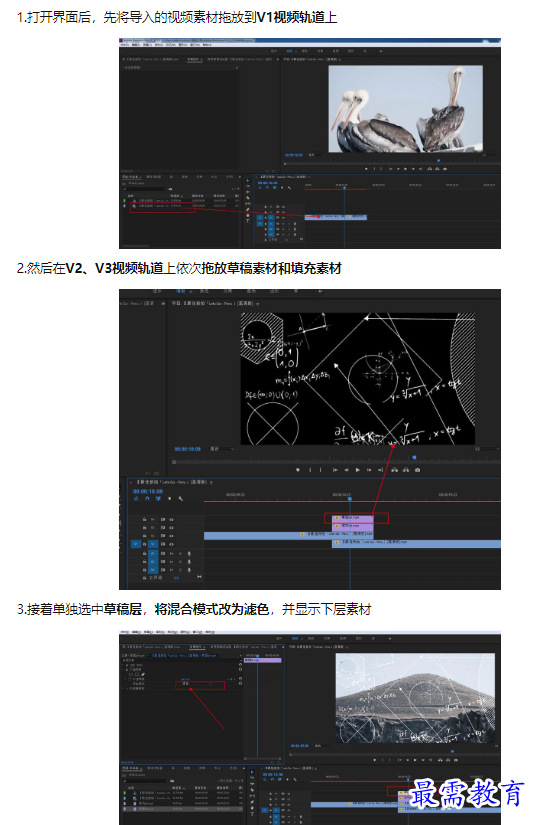Click Step Forward 1 Frame in step 2 image
This screenshot has width=533, height=825.
pos(369,470)
